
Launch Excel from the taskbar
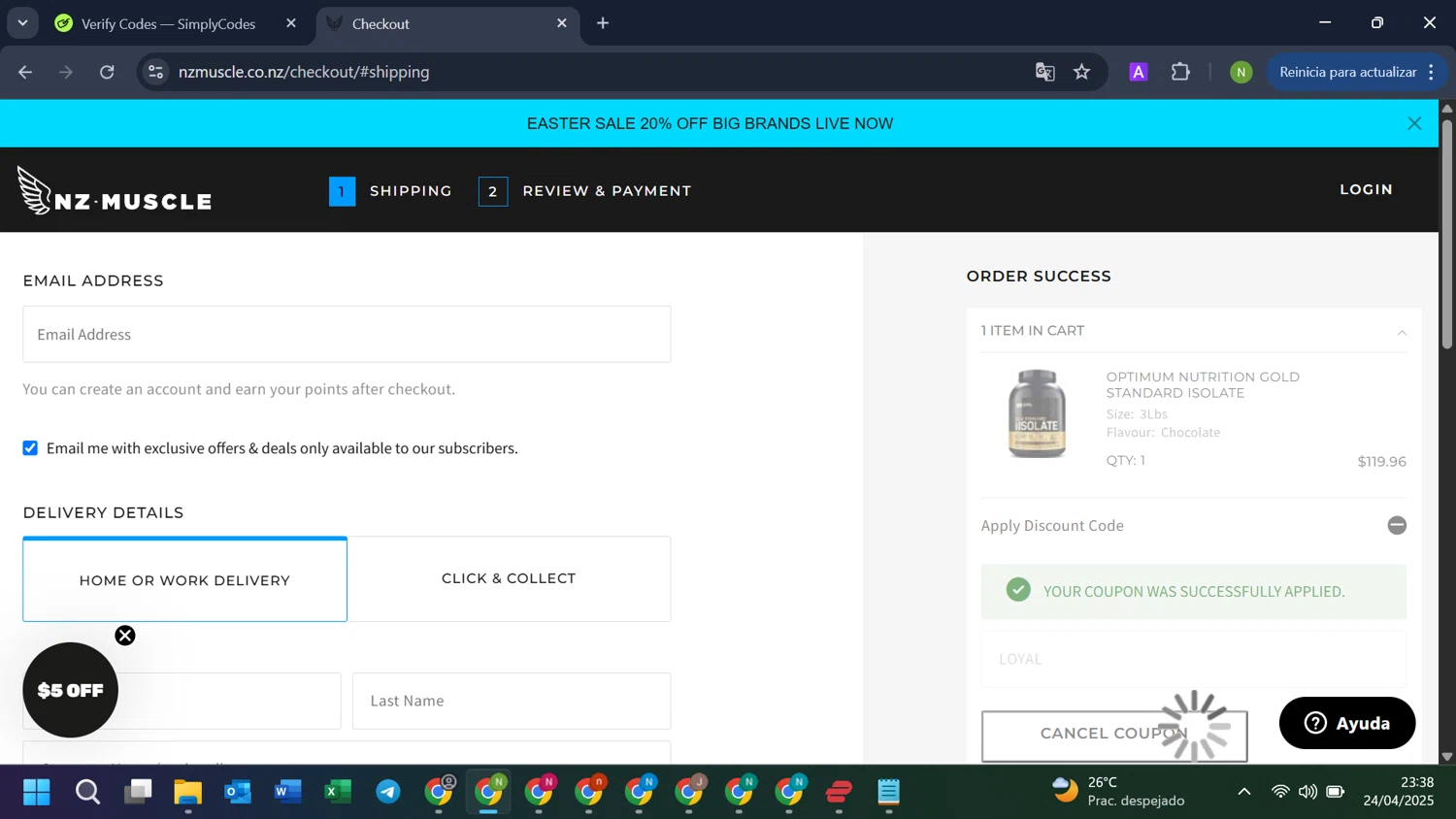[x=338, y=793]
